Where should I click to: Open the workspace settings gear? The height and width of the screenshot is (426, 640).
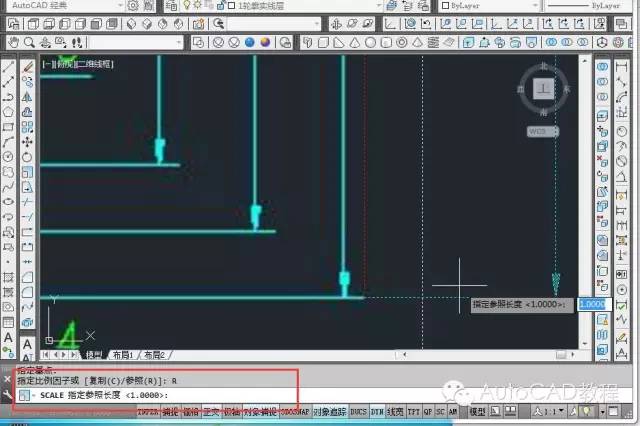[133, 6]
